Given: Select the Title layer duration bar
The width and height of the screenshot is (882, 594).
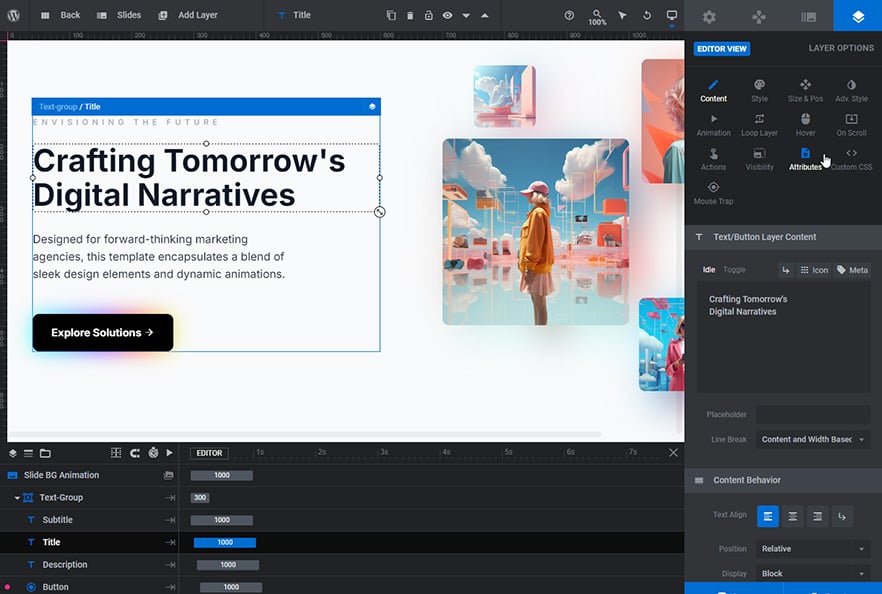Looking at the screenshot, I should (224, 541).
